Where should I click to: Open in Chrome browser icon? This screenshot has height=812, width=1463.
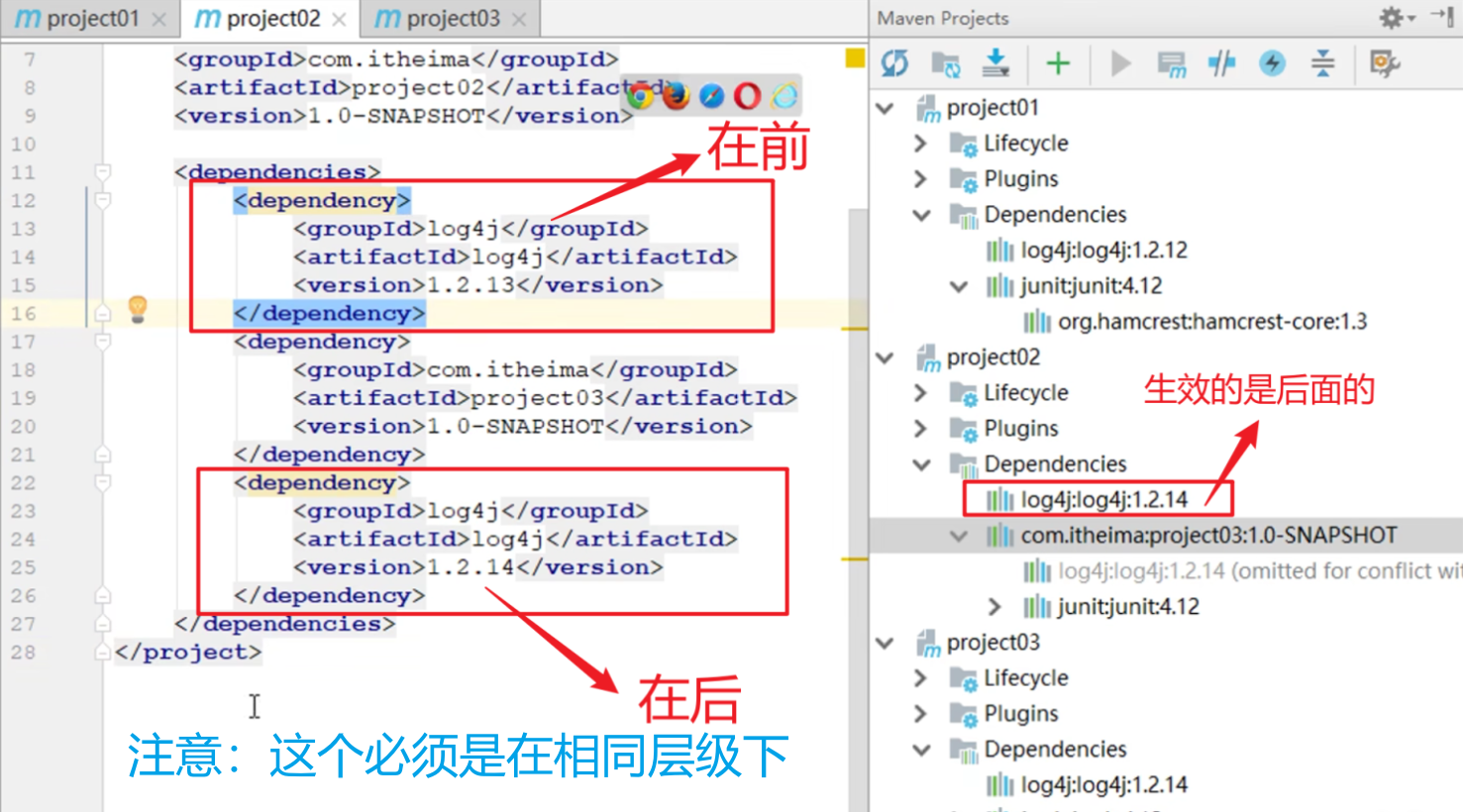640,96
